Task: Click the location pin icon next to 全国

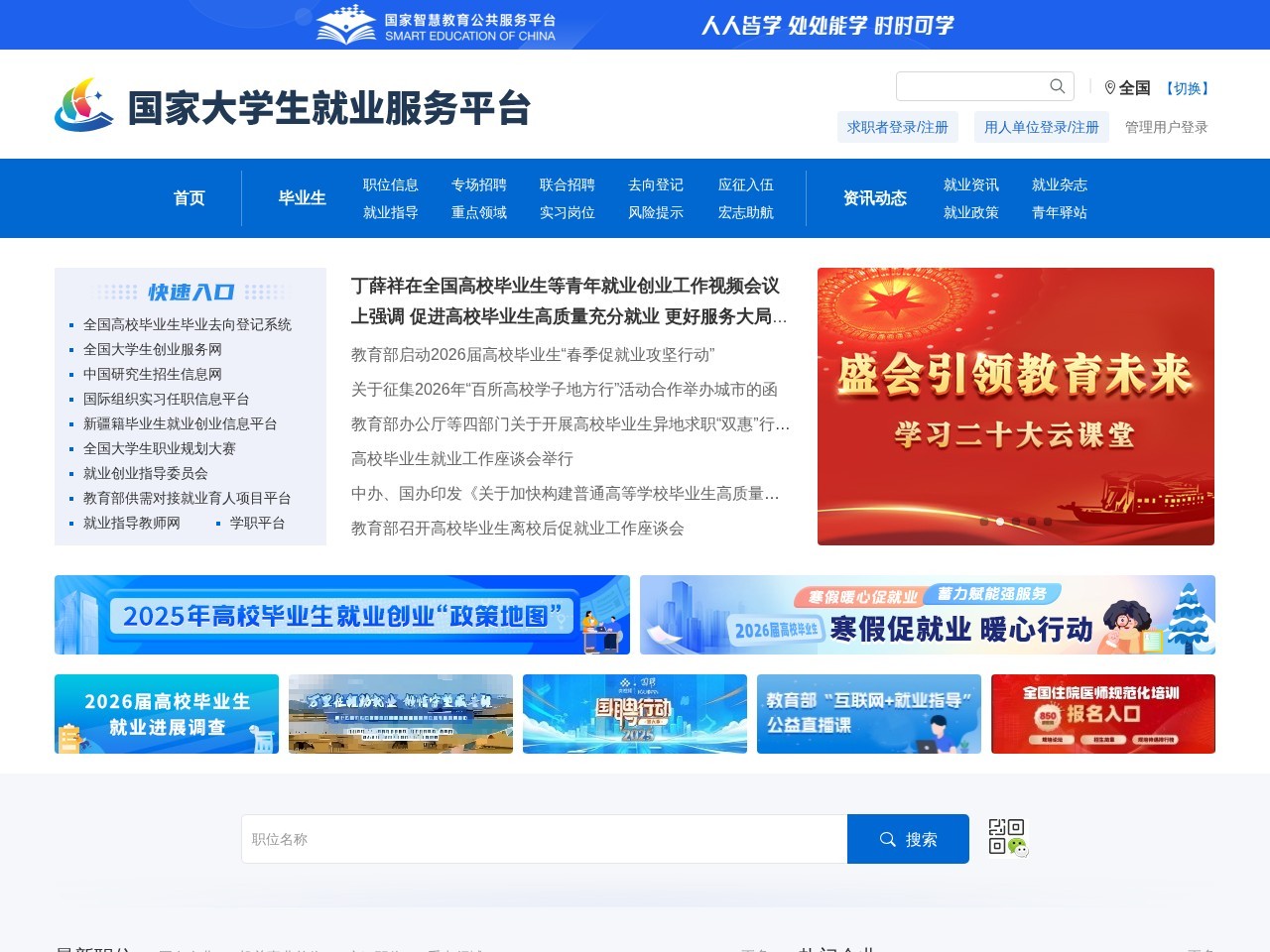Action: coord(1108,87)
